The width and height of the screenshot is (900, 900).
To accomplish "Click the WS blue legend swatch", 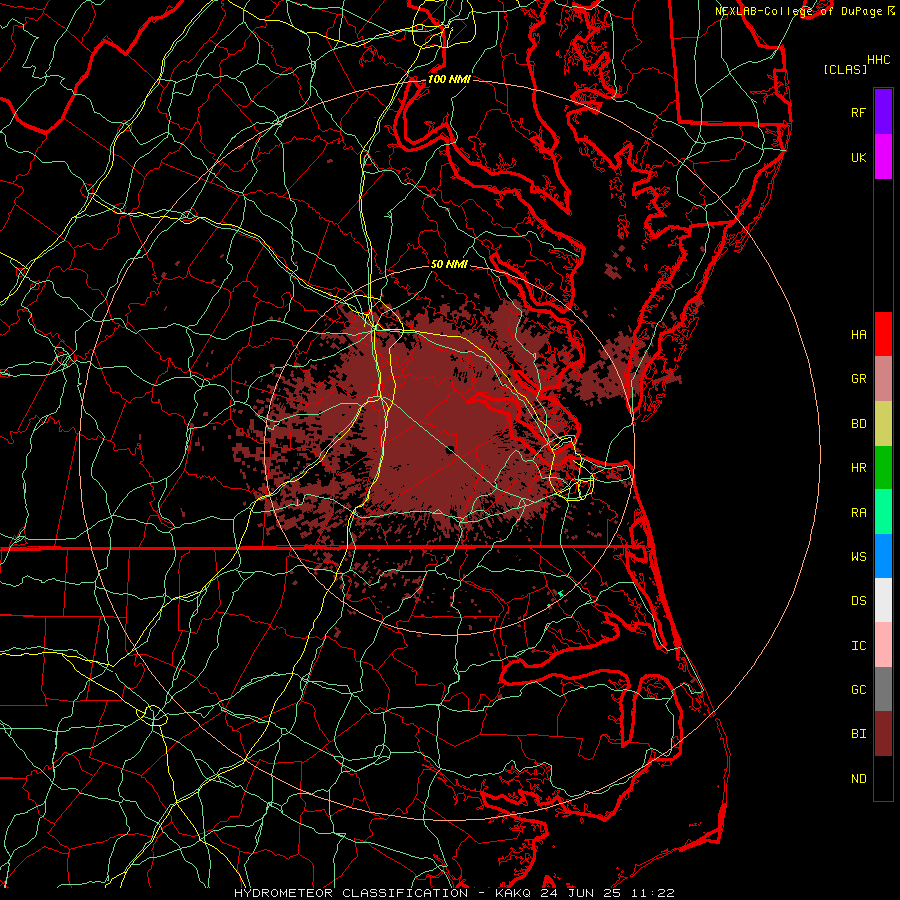I will (883, 556).
